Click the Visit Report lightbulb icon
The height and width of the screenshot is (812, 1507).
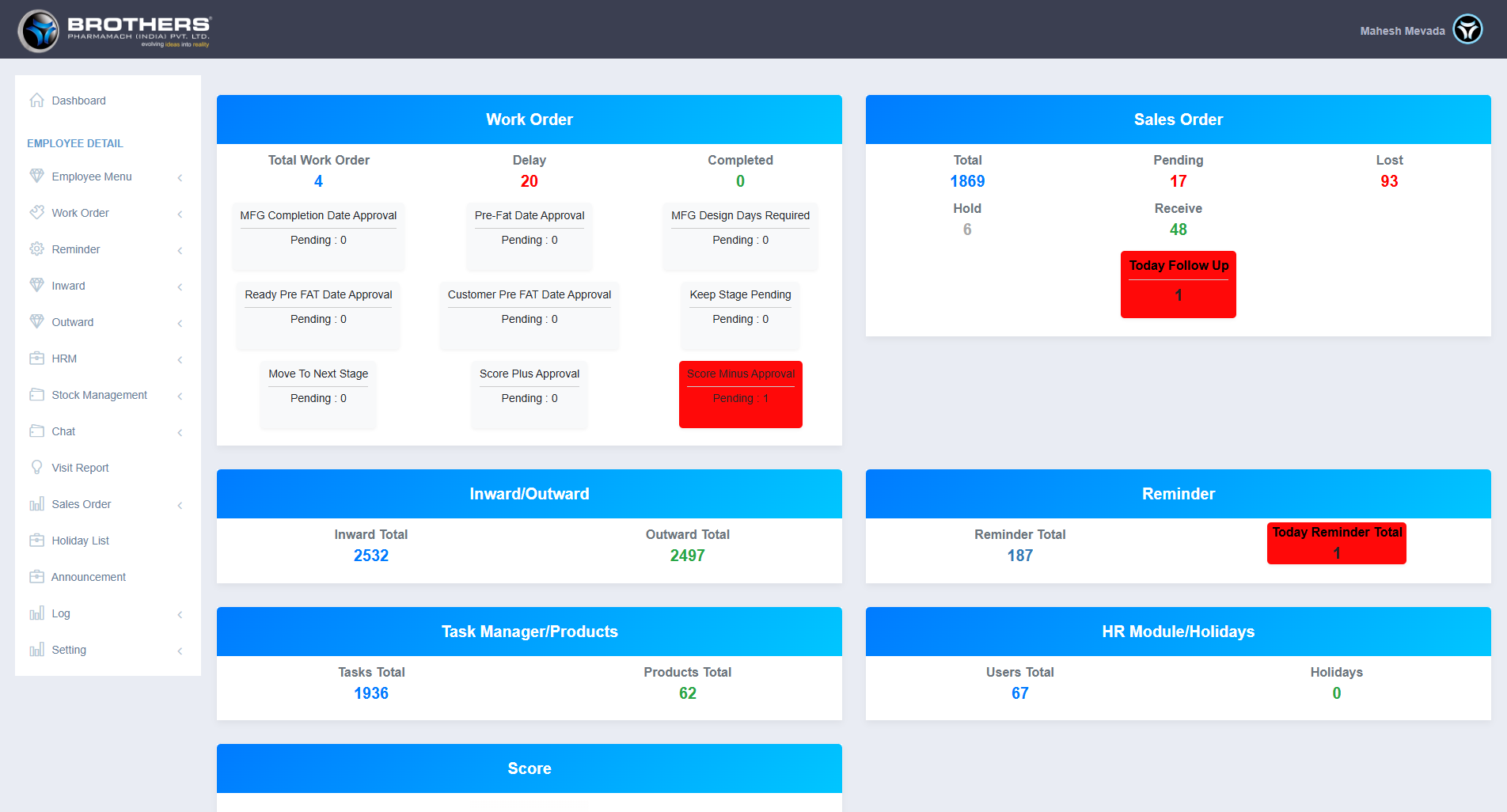(36, 468)
